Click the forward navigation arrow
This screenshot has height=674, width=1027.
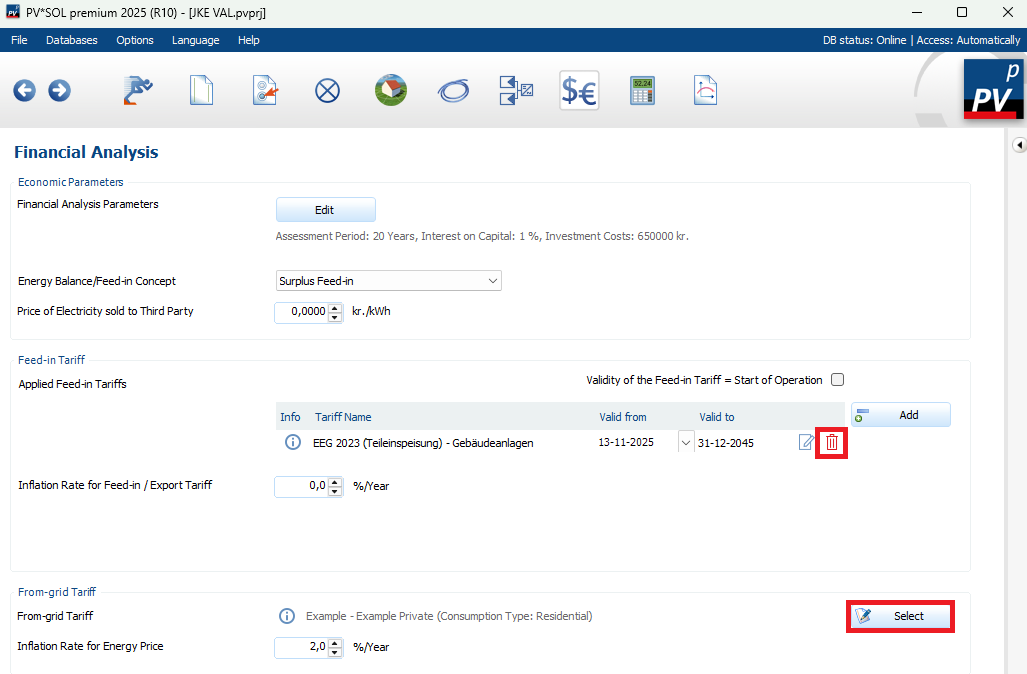coord(59,91)
